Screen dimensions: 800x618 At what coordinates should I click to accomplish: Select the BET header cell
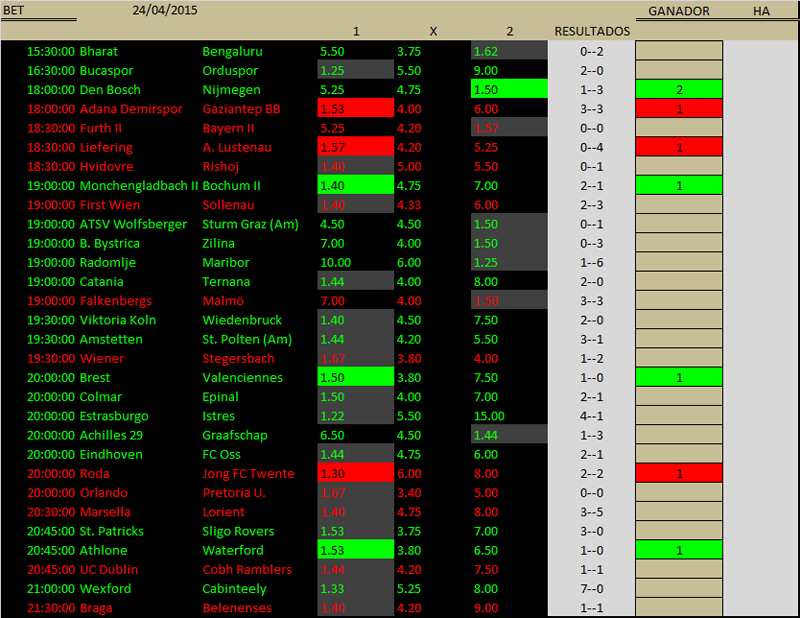13,10
